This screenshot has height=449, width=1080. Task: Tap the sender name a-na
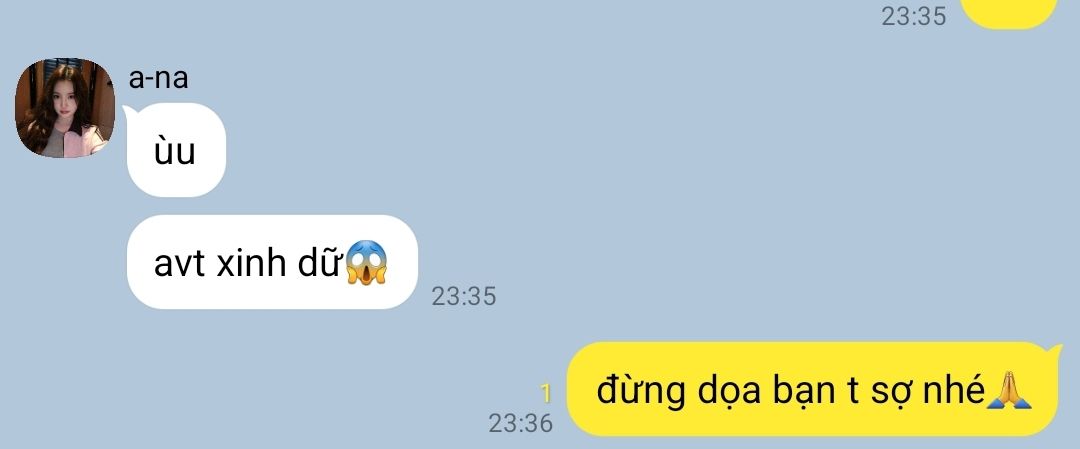click(x=158, y=78)
